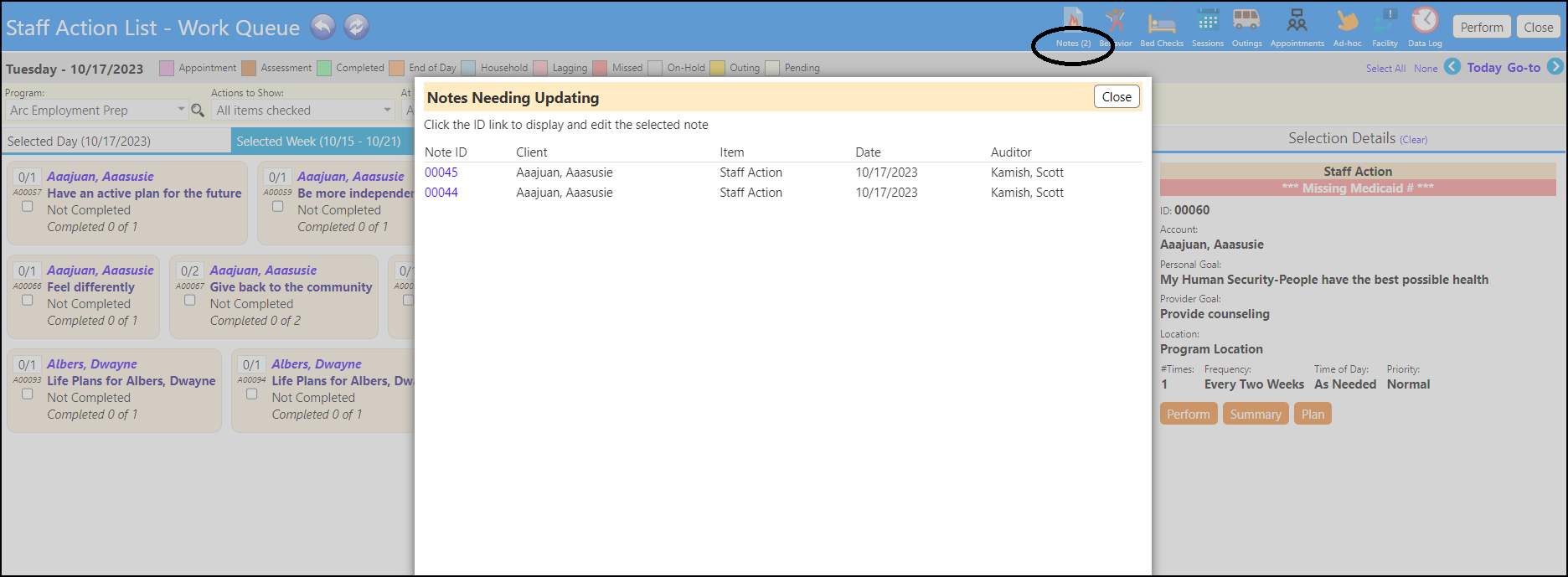
Task: Open the Behavior toolbar icon
Action: [x=1116, y=28]
